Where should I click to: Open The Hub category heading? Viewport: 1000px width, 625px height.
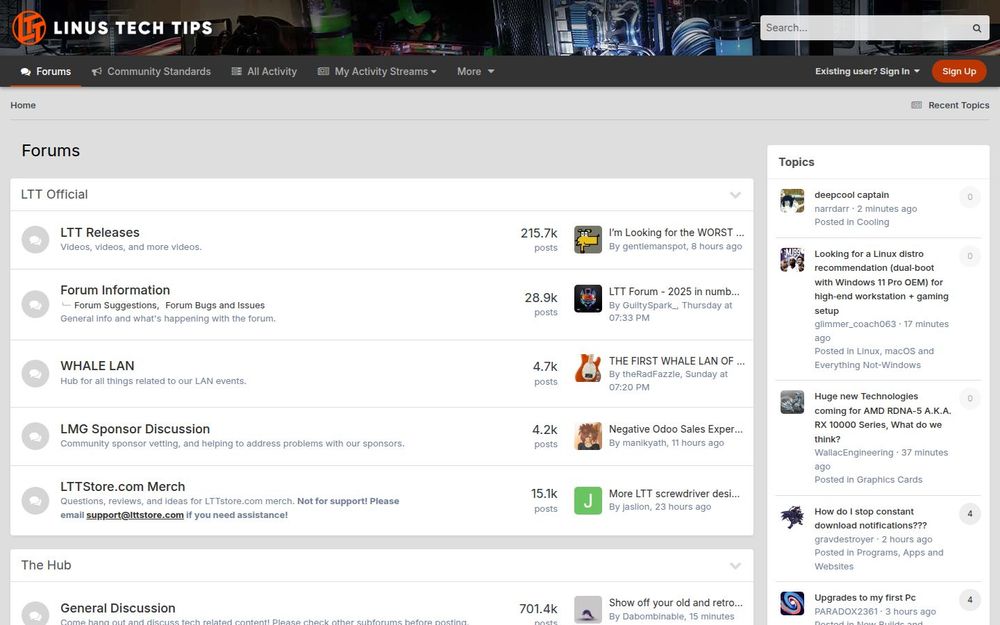[46, 565]
